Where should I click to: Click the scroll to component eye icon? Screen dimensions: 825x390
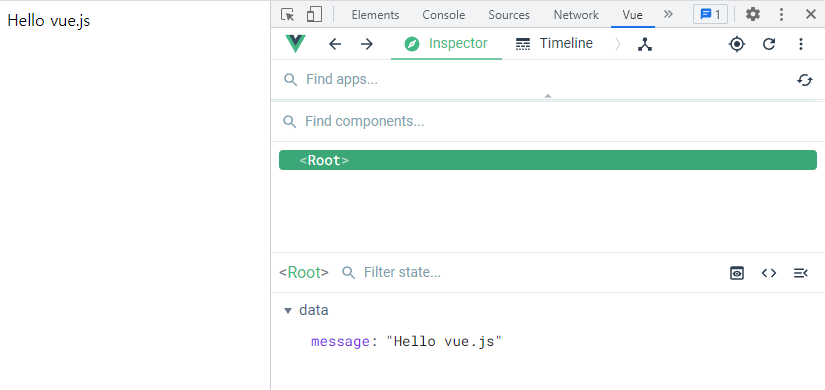pos(737,273)
